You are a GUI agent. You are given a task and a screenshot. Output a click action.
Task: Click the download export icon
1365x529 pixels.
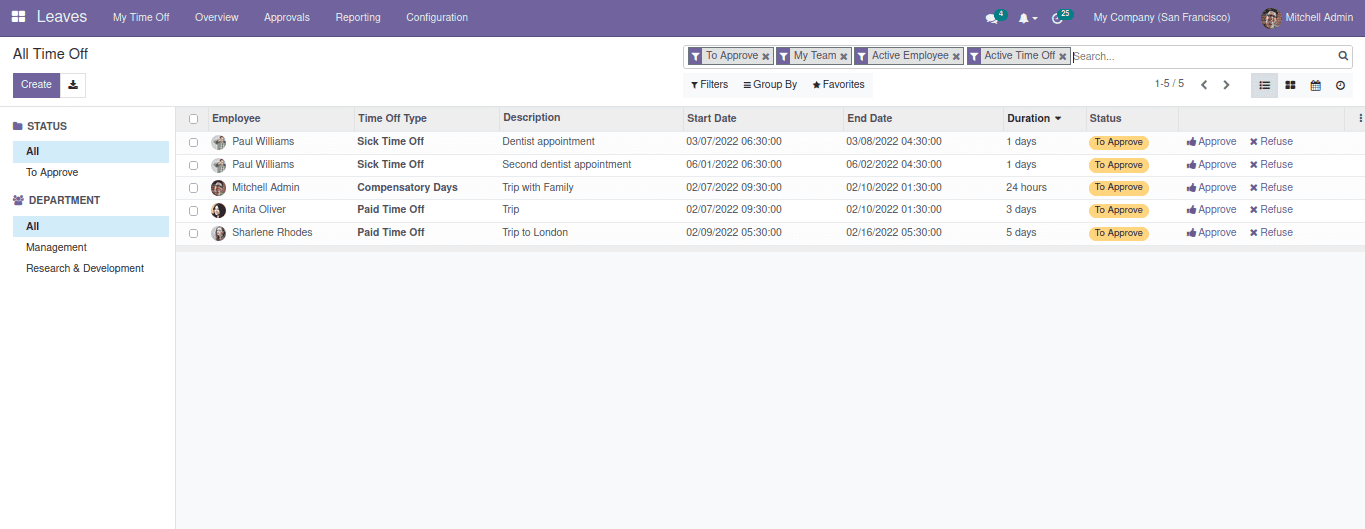[73, 85]
